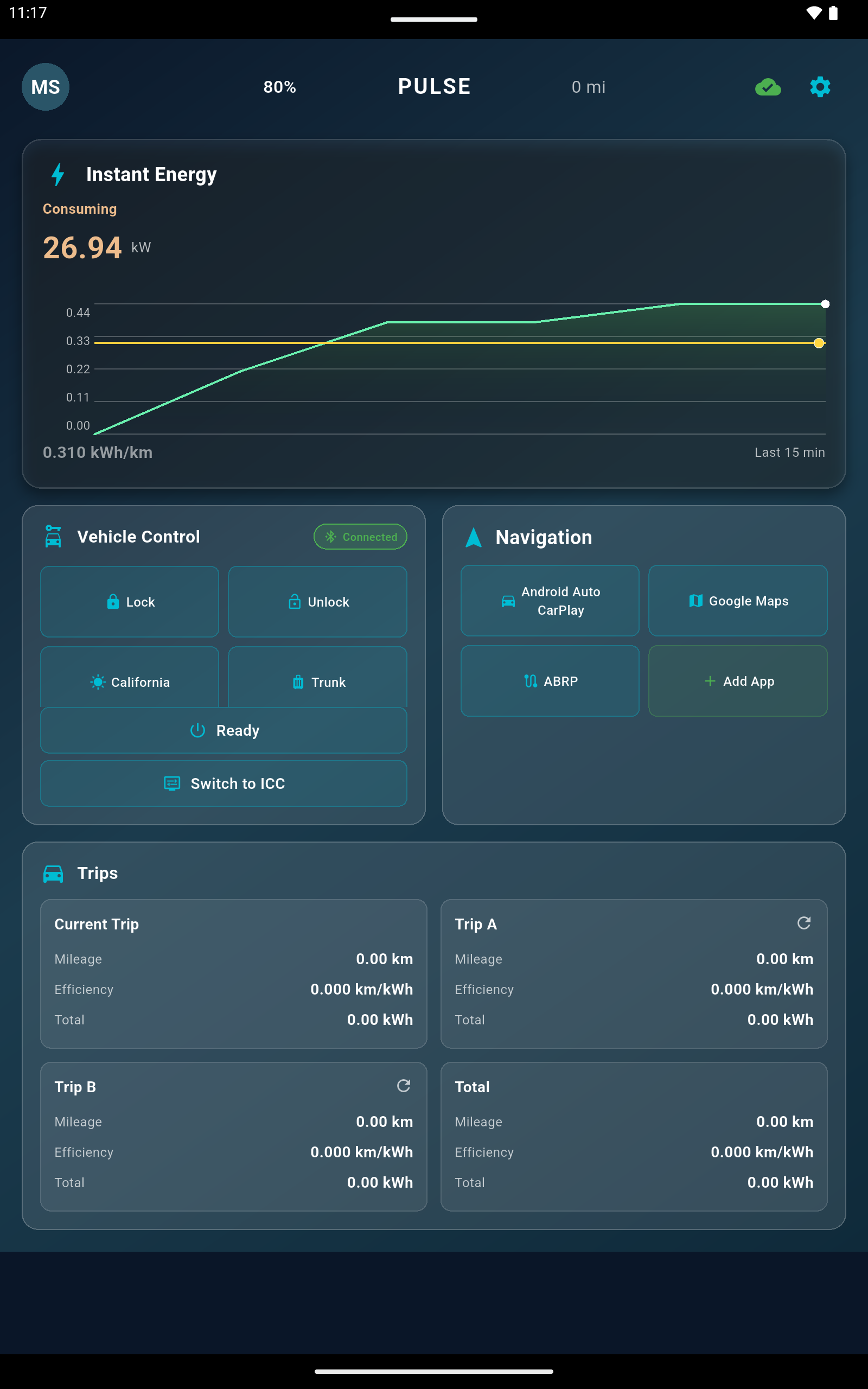Toggle the Ready power button

point(224,730)
